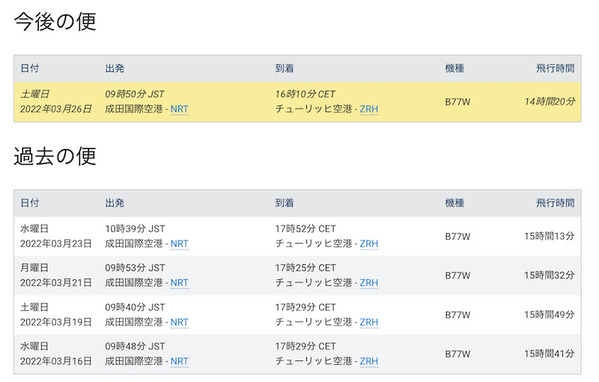Select the 15時間13分 flight duration
This screenshot has height=382, width=599.
point(549,236)
